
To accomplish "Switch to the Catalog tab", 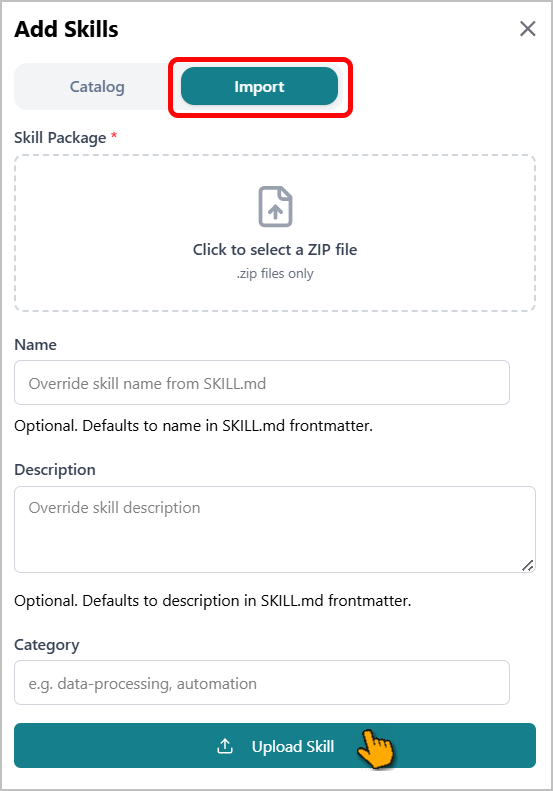I will [x=97, y=87].
